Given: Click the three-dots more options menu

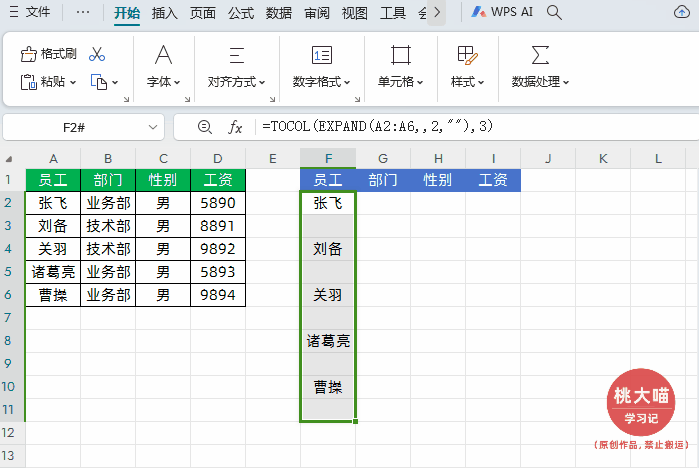Looking at the screenshot, I should tap(82, 13).
